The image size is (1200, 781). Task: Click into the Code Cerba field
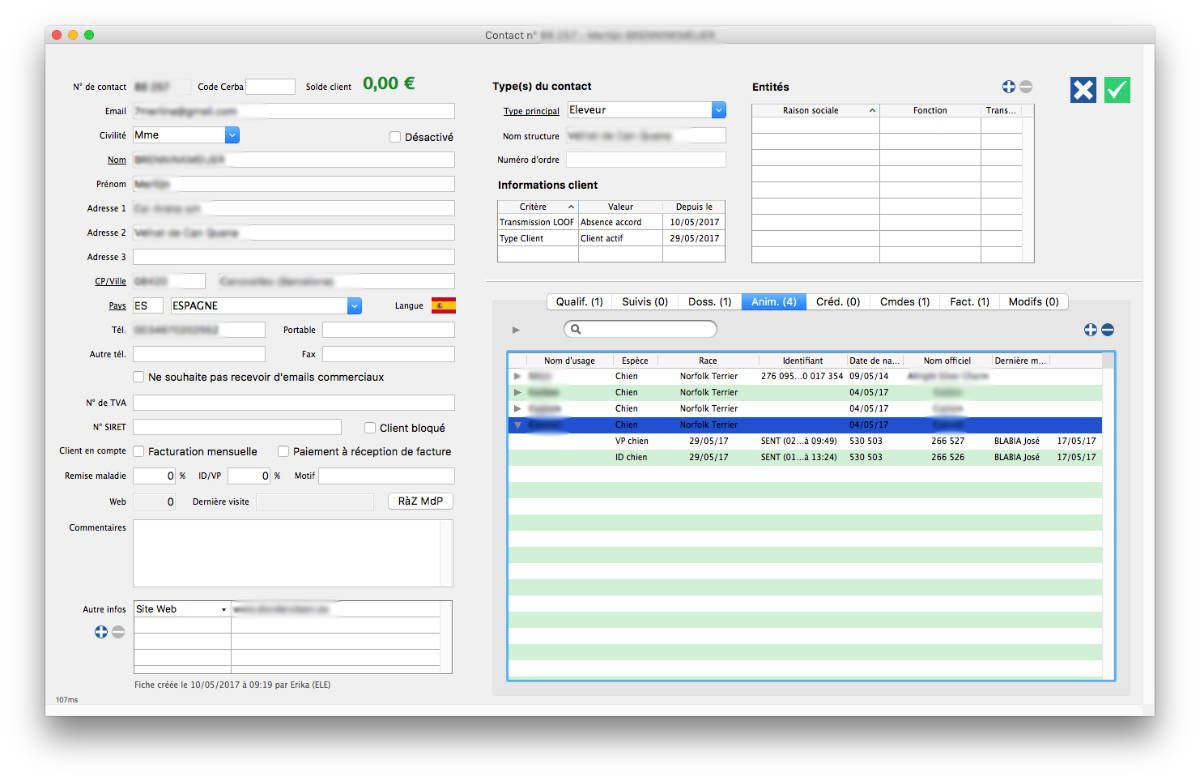click(x=271, y=87)
